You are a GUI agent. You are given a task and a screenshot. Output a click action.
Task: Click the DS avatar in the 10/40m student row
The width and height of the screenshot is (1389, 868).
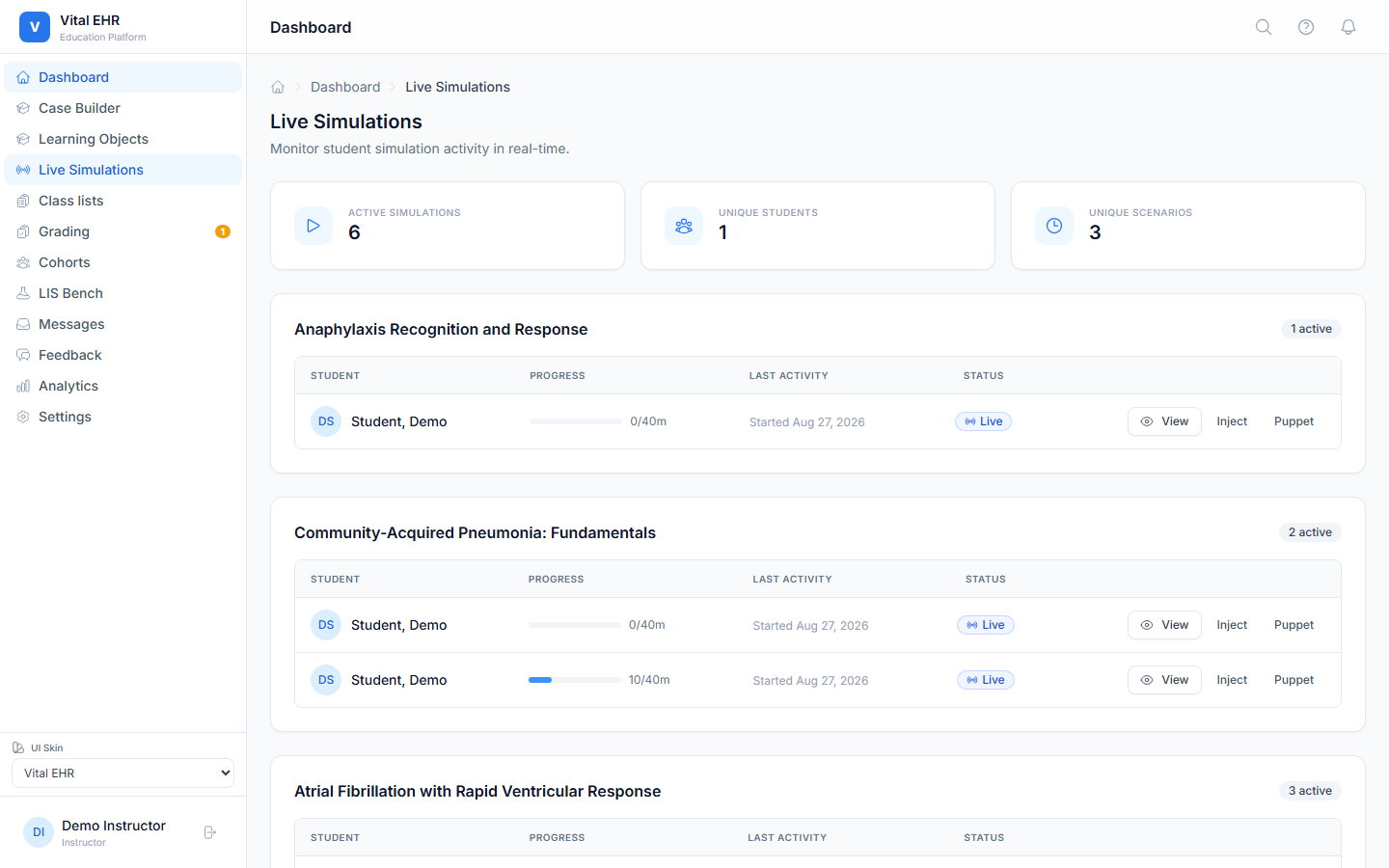(326, 680)
